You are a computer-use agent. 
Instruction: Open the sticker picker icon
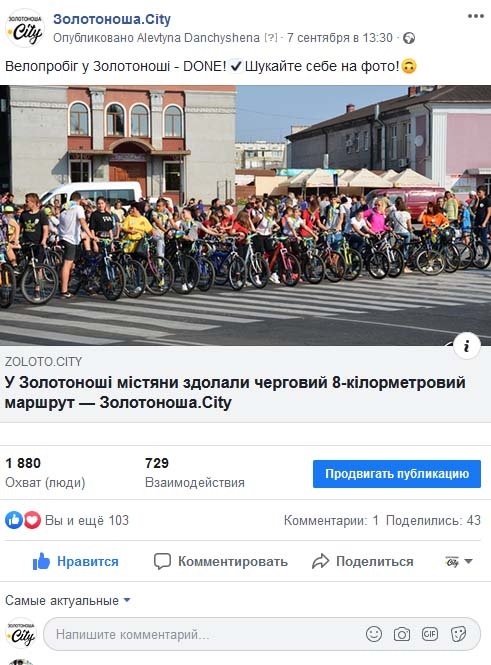pos(458,634)
